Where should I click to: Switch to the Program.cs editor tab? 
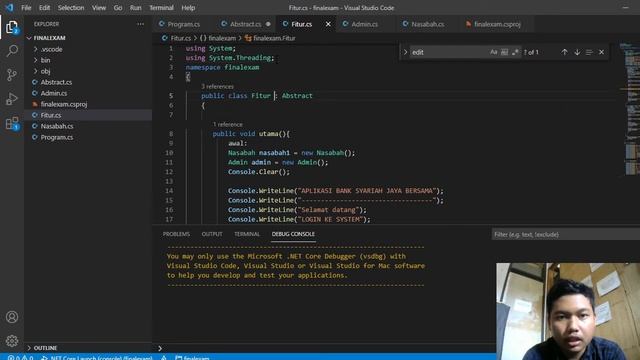[184, 24]
